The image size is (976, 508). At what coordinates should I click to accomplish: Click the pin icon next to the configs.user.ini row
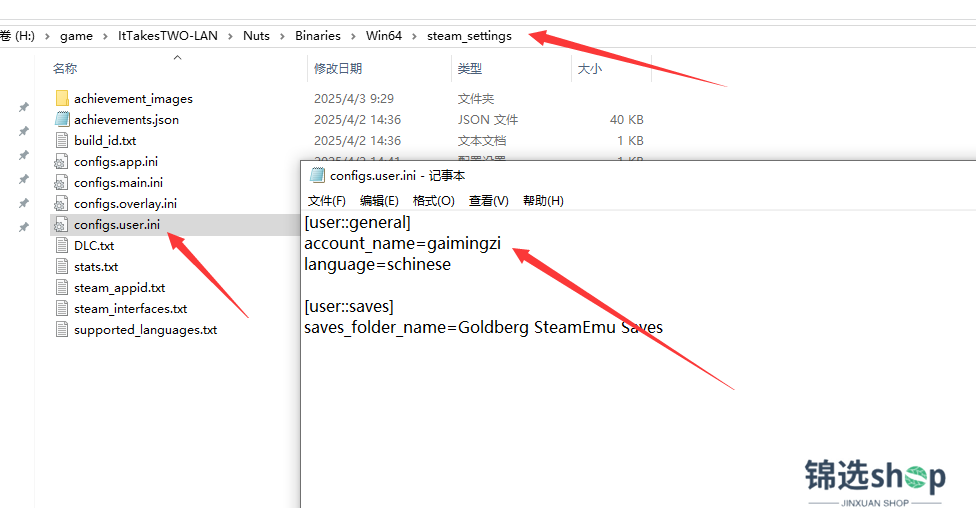24,227
